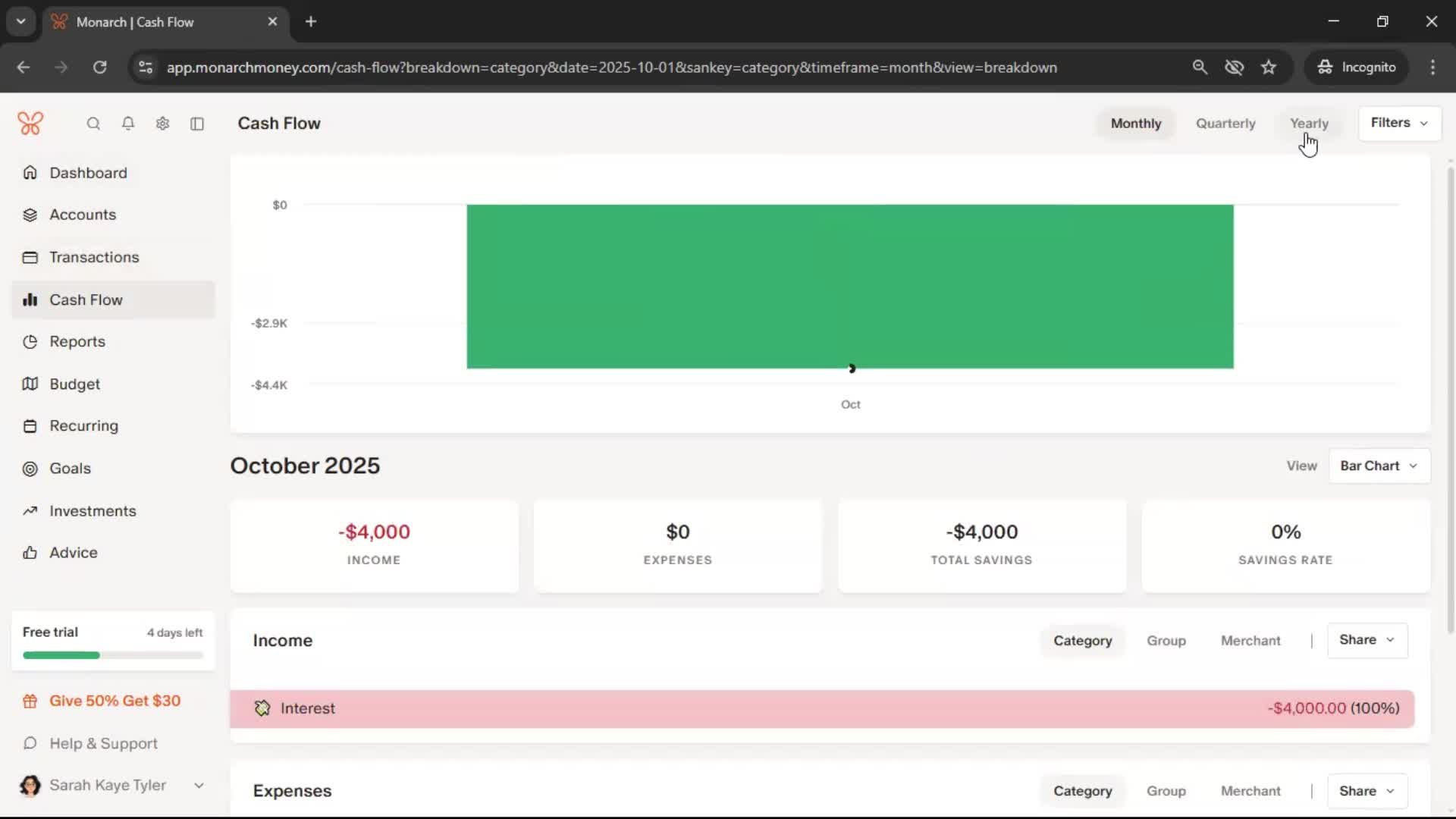1456x819 pixels.
Task: Click the green October bar in chart
Action: 849,287
